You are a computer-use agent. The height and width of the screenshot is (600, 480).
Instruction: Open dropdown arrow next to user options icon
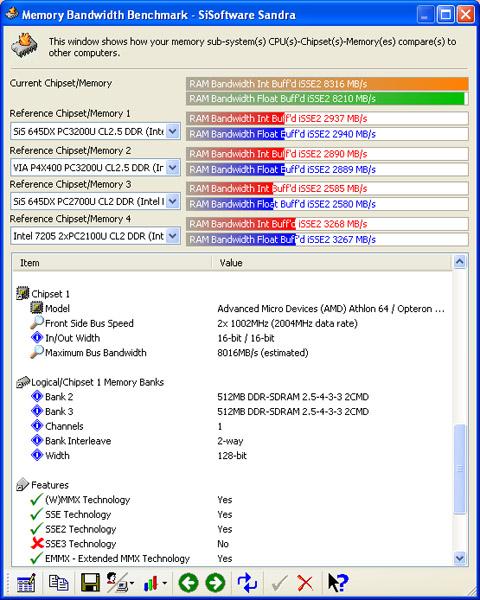(132, 584)
